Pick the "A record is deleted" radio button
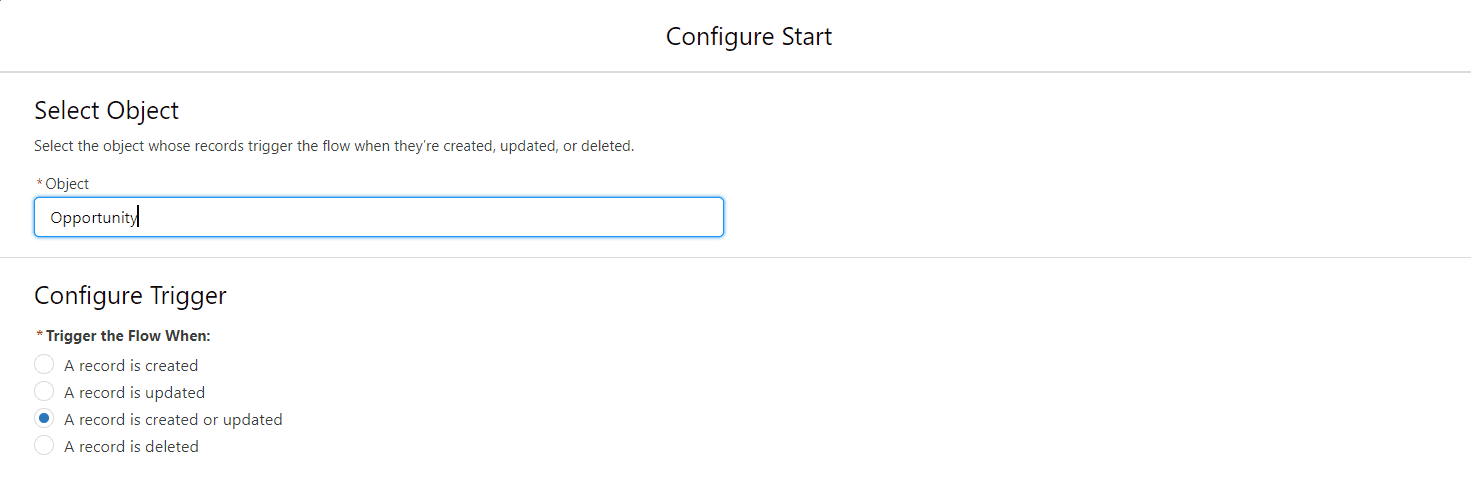This screenshot has width=1471, height=477. click(x=44, y=446)
